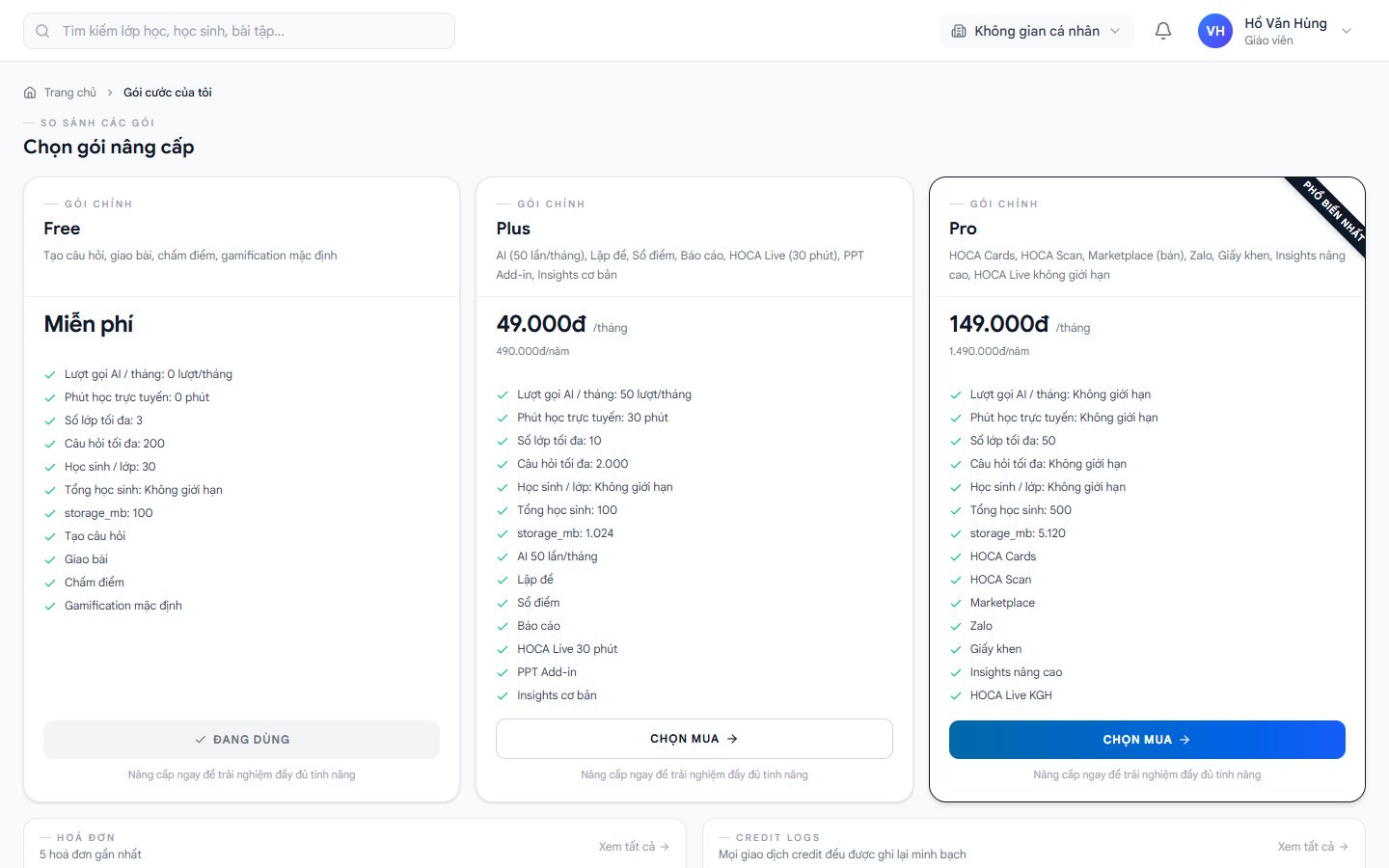The image size is (1389, 868).
Task: Click the Giáo viên role label
Action: click(x=1268, y=41)
